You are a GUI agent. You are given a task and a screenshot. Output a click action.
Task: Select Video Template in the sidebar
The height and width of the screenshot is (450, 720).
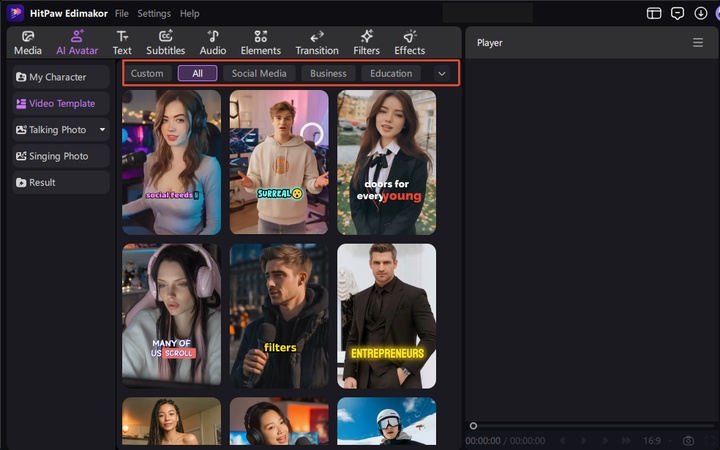[61, 103]
